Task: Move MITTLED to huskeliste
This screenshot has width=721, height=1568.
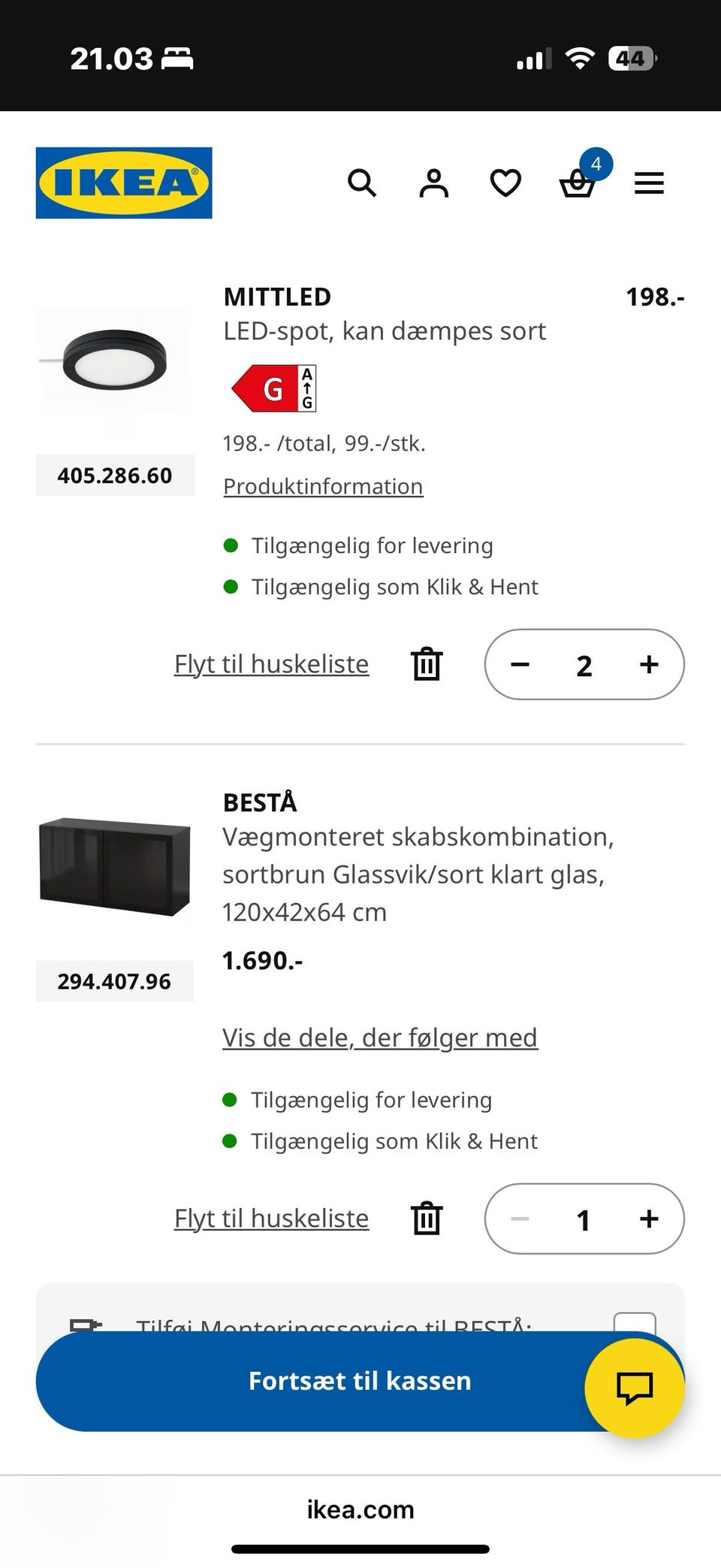Action: pyautogui.click(x=271, y=664)
